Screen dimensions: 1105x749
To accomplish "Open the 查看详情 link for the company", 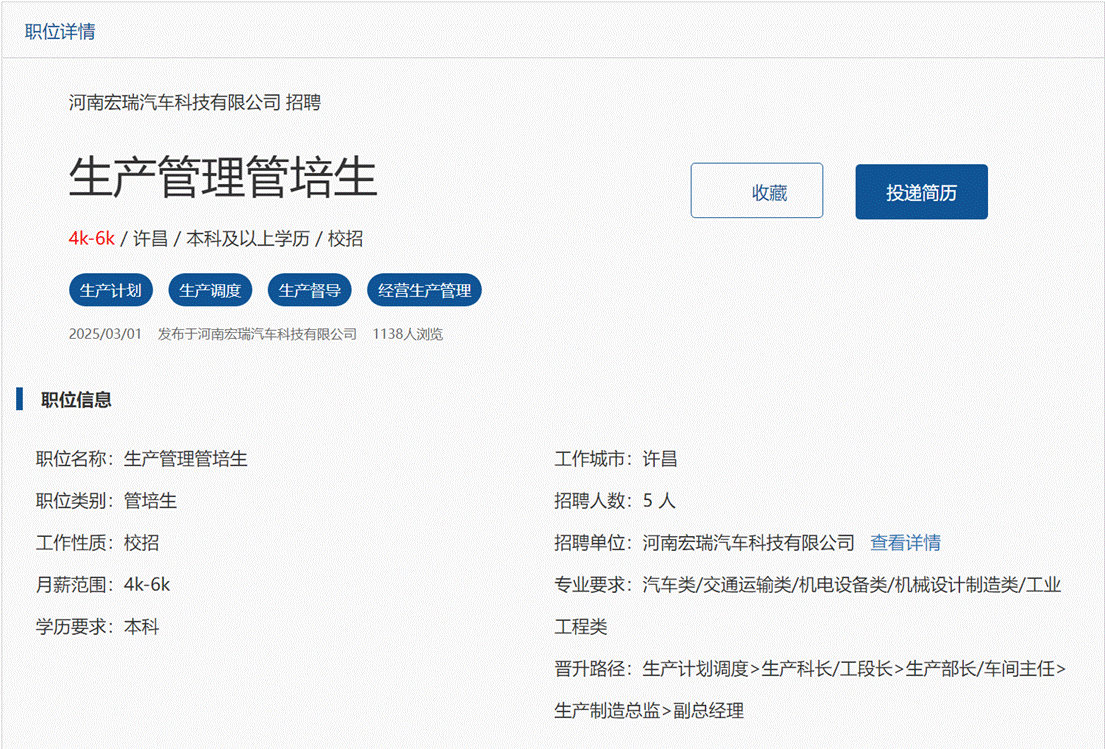I will coord(905,543).
